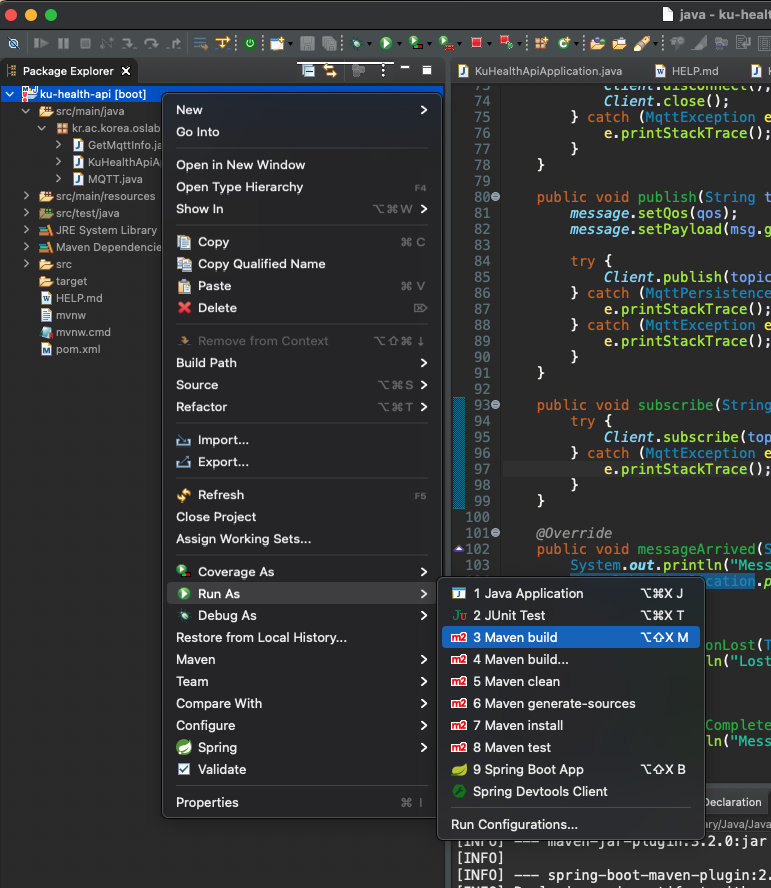Click Close Project in context menu
The width and height of the screenshot is (771, 888).
point(301,516)
